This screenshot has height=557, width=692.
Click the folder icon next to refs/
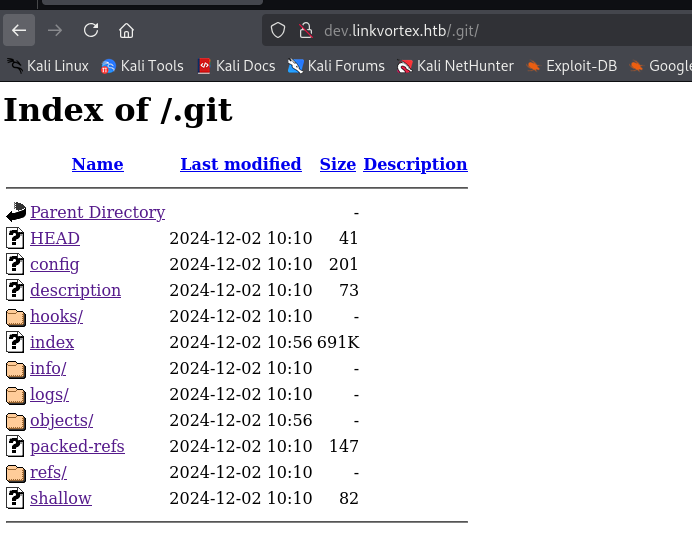pyautogui.click(x=16, y=474)
